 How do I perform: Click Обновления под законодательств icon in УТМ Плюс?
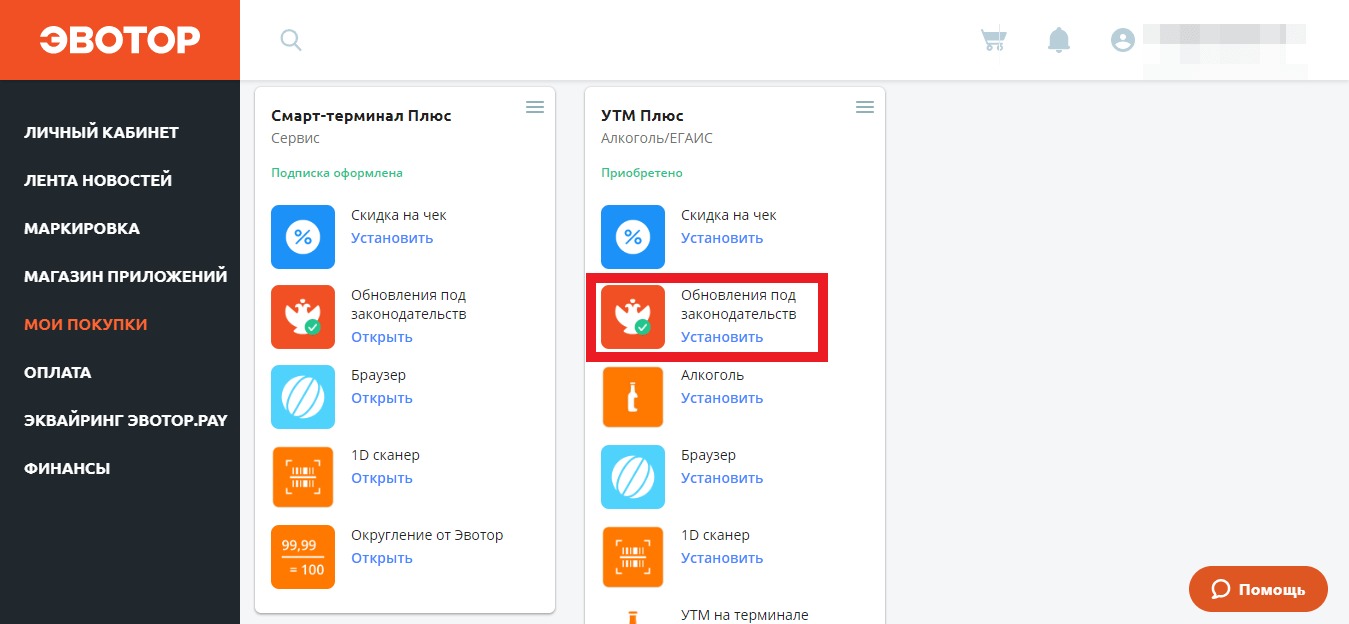click(633, 317)
